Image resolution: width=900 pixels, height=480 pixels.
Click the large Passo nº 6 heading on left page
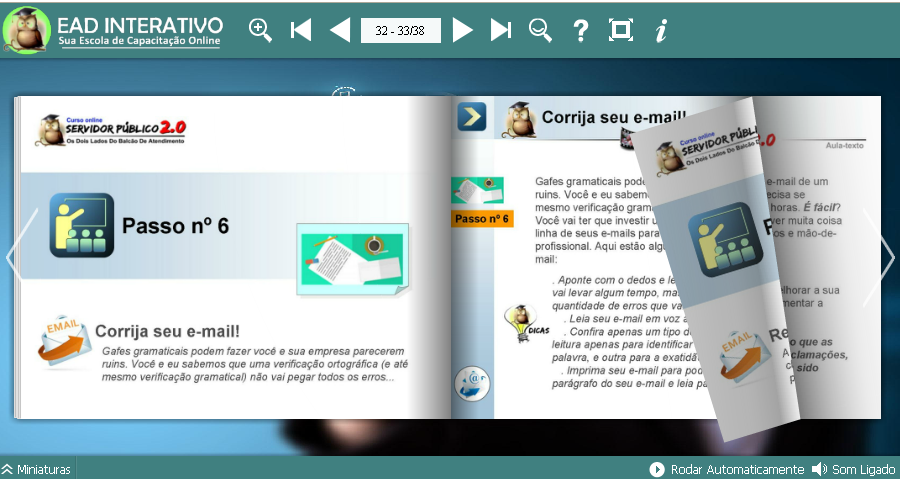pos(175,226)
